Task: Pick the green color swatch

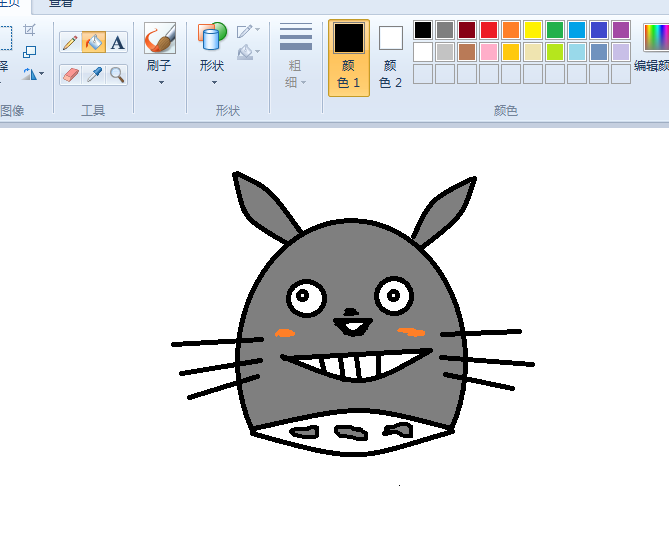Action: click(x=555, y=30)
